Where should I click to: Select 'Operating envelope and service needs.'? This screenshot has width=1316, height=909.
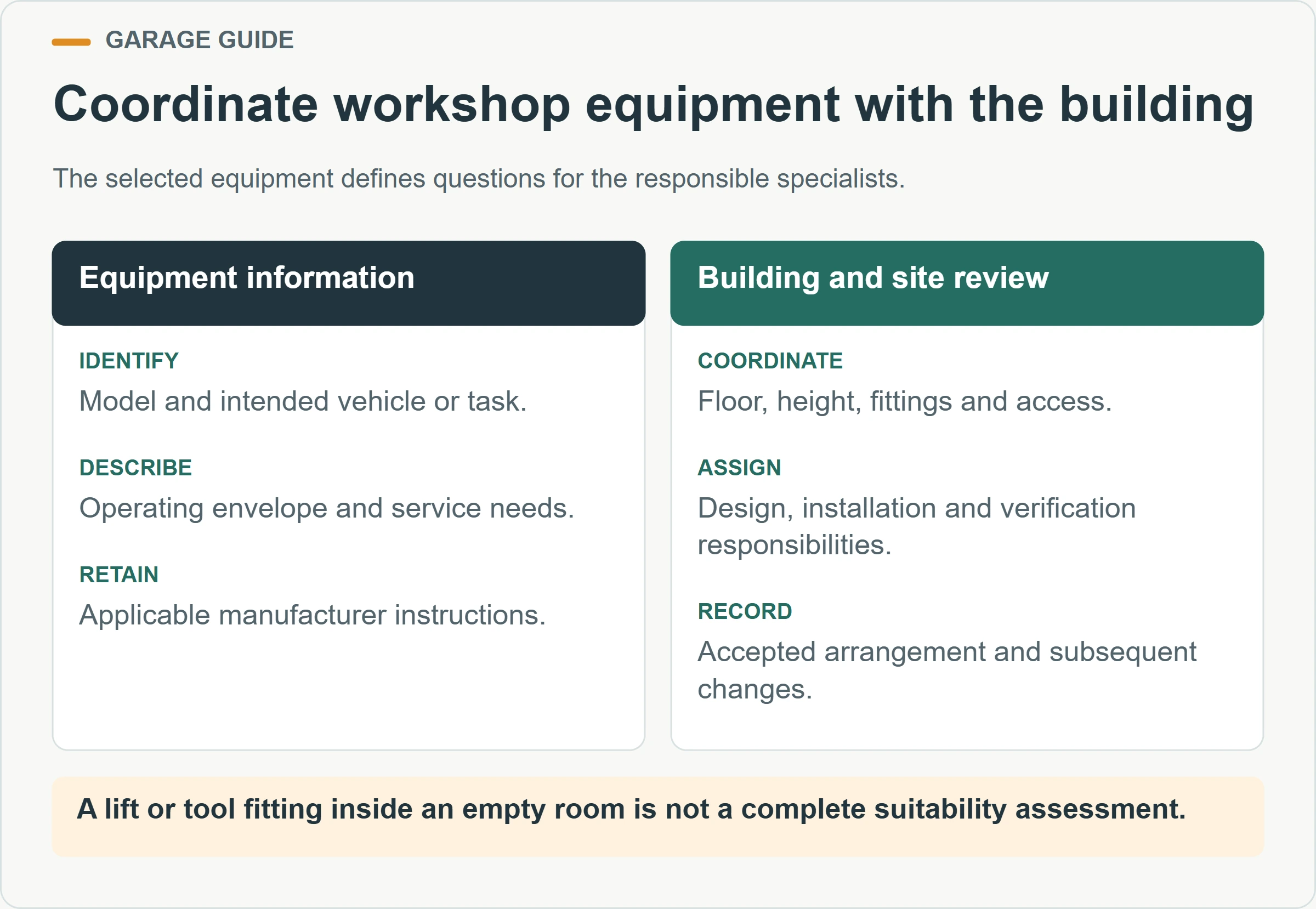pos(326,509)
